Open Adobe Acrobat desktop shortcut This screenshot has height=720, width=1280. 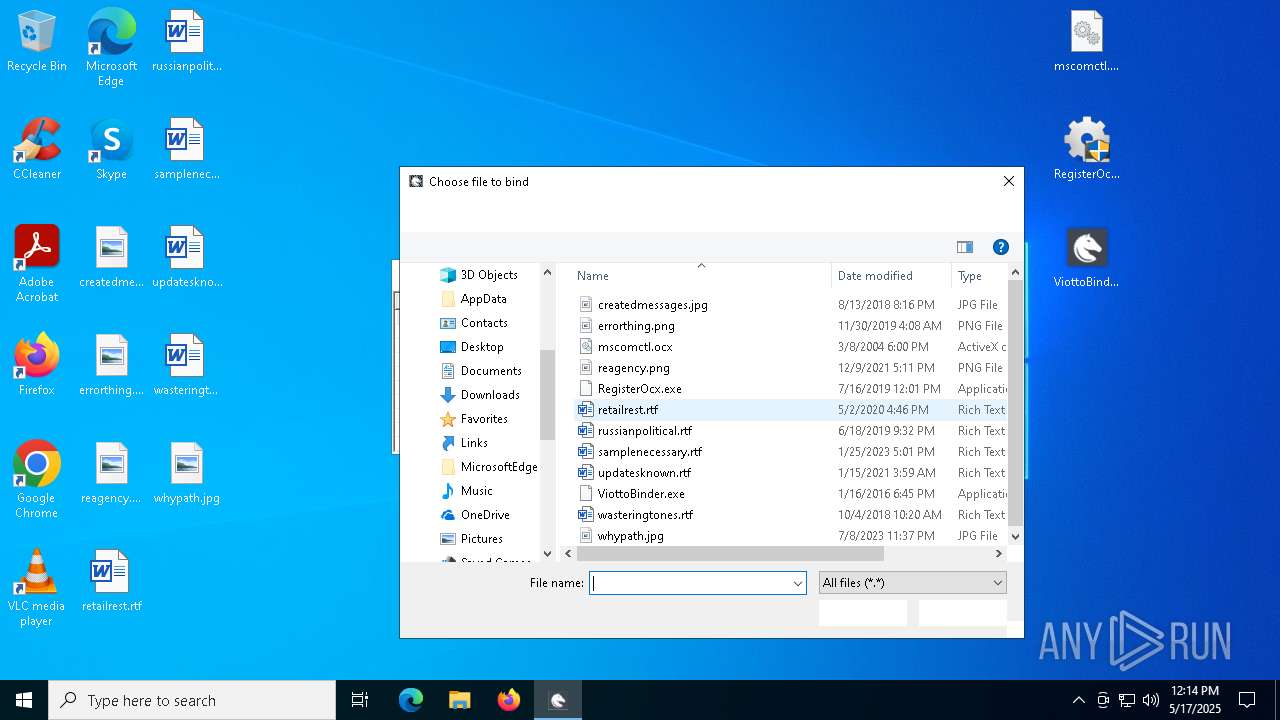pyautogui.click(x=37, y=264)
